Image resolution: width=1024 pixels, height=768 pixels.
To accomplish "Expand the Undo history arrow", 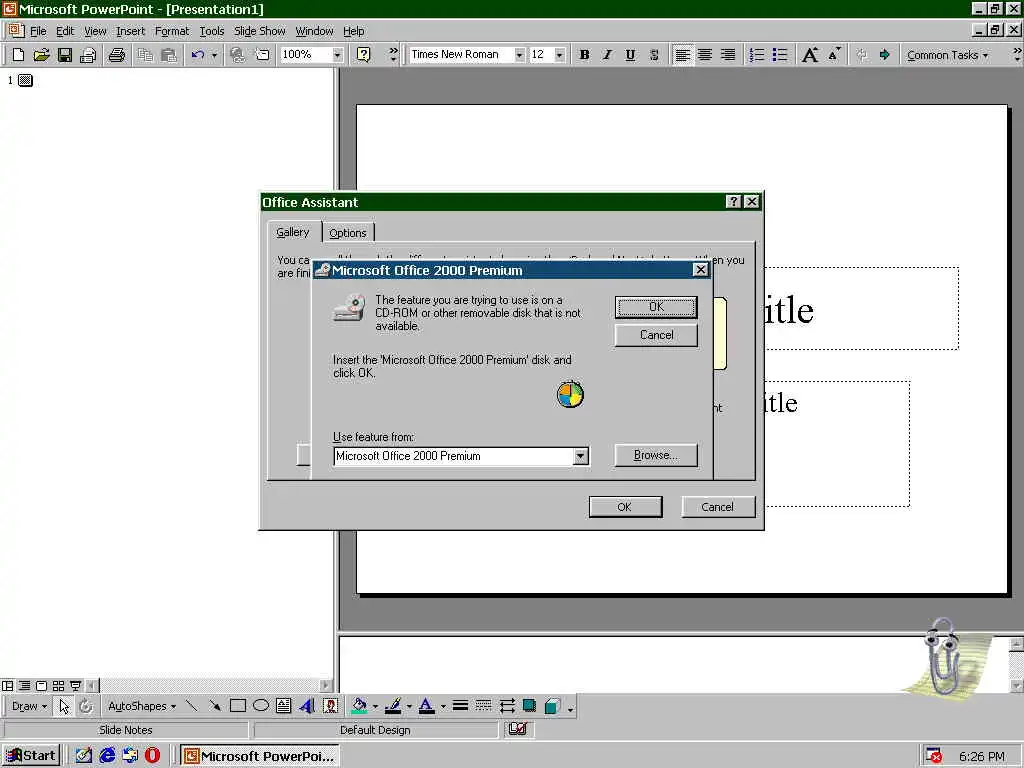I will (x=214, y=55).
